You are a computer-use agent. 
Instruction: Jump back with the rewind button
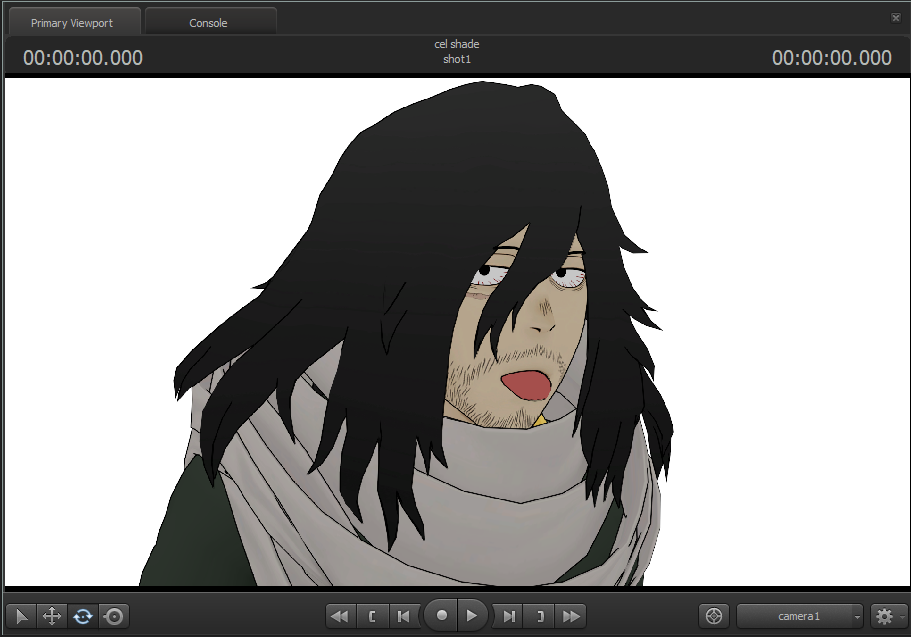coord(340,616)
